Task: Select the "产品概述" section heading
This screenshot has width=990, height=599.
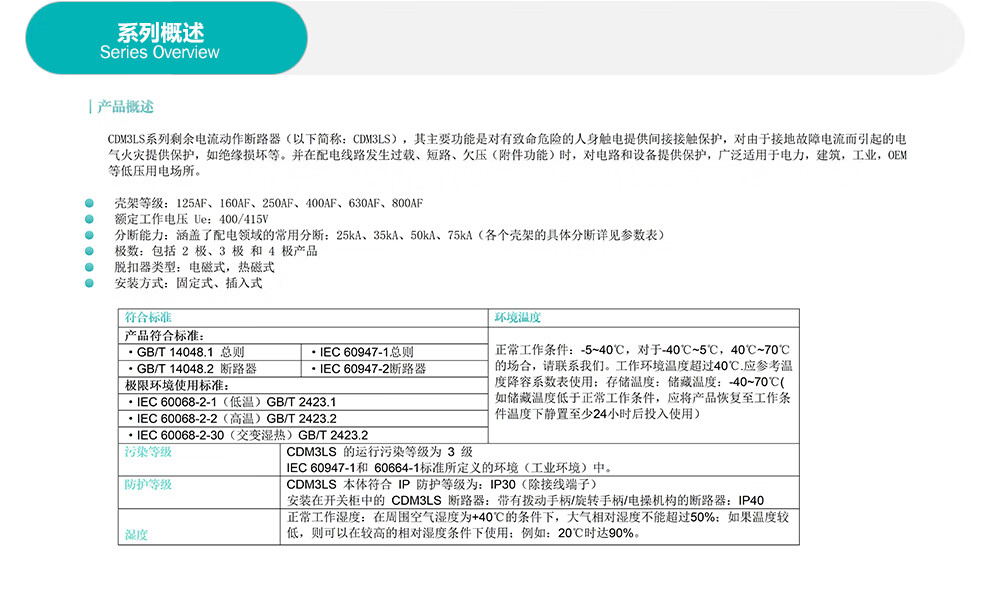Action: tap(125, 107)
